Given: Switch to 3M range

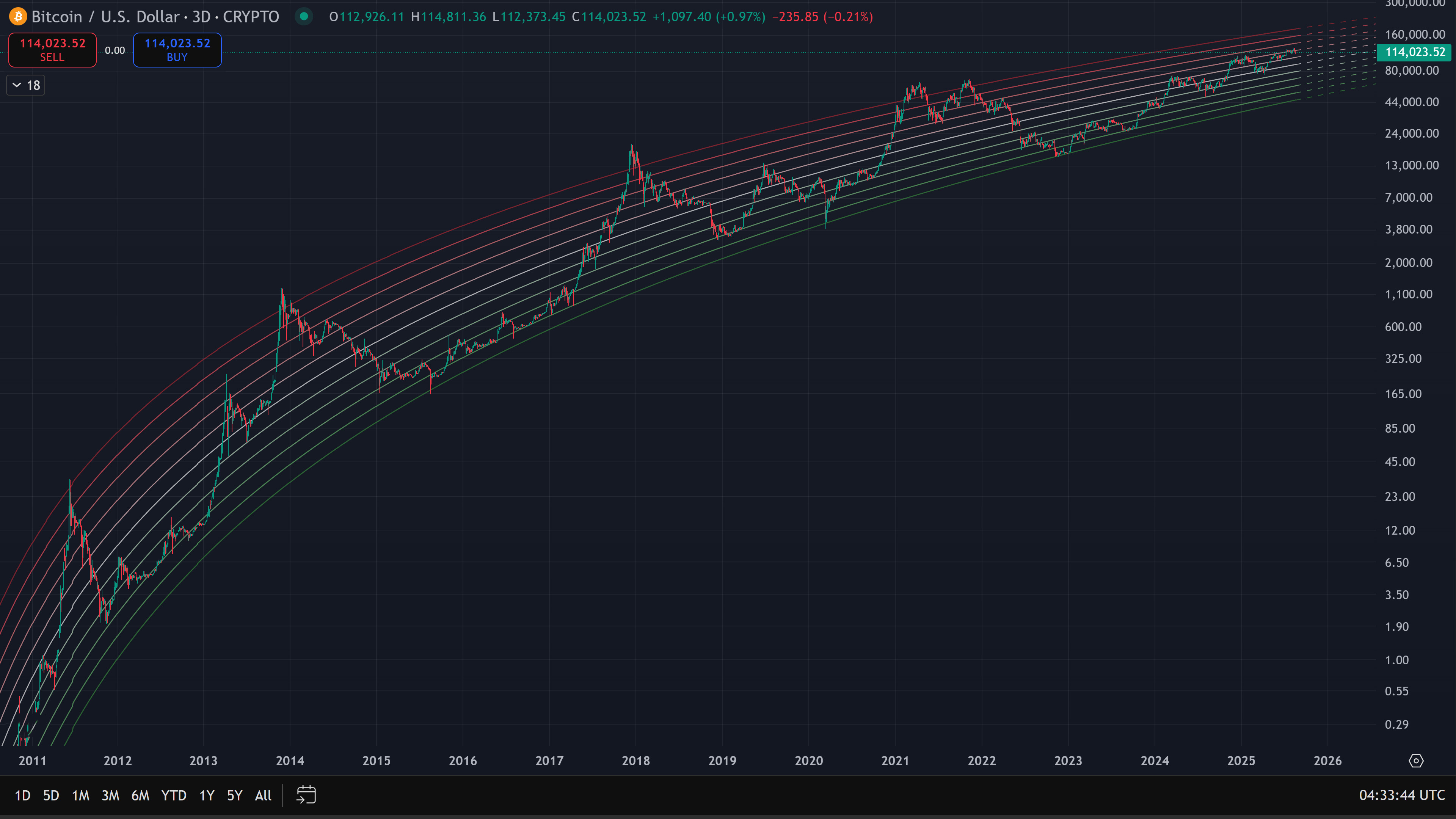Looking at the screenshot, I should point(110,795).
